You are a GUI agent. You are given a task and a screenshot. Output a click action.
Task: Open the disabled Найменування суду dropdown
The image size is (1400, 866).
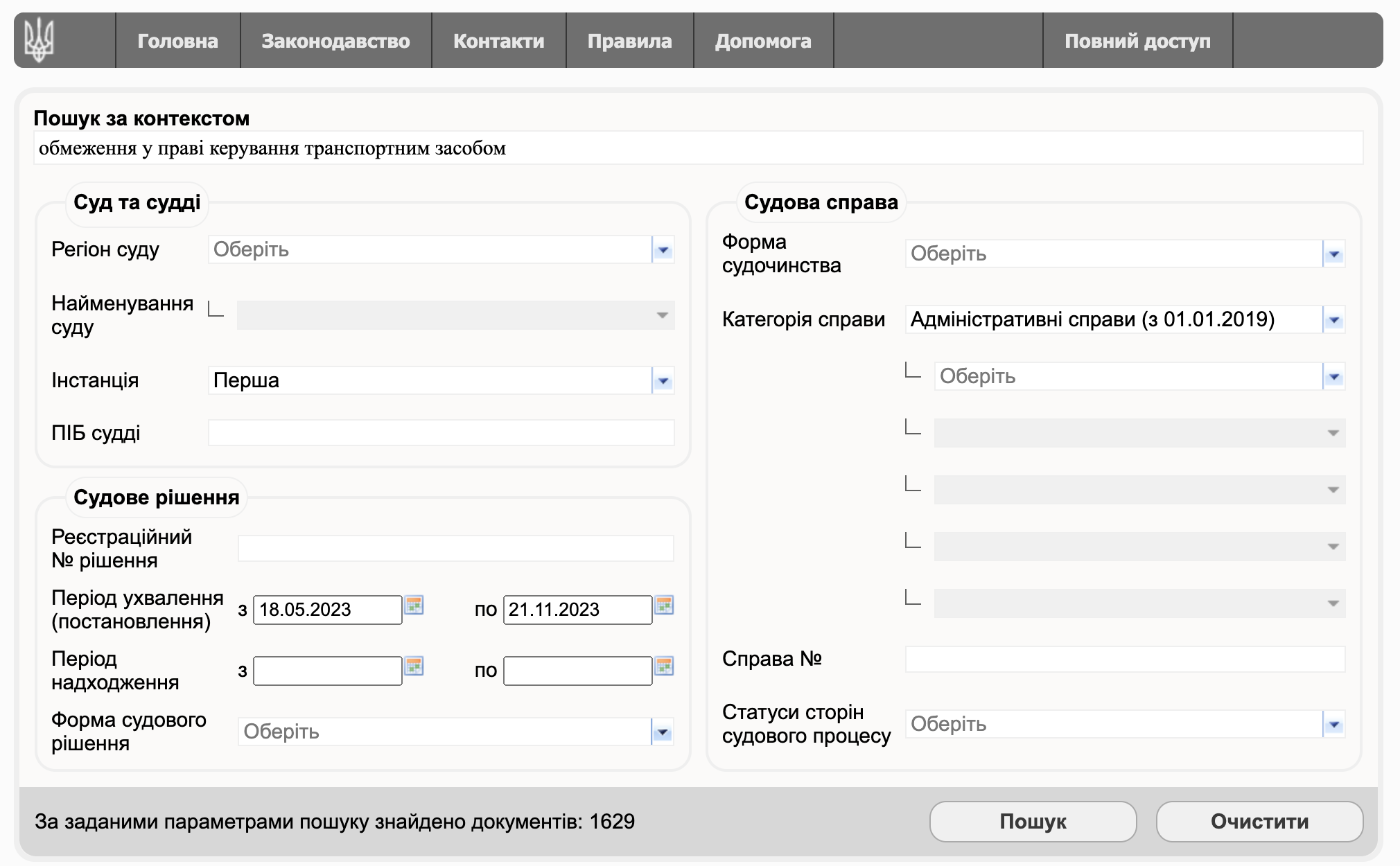coord(455,315)
